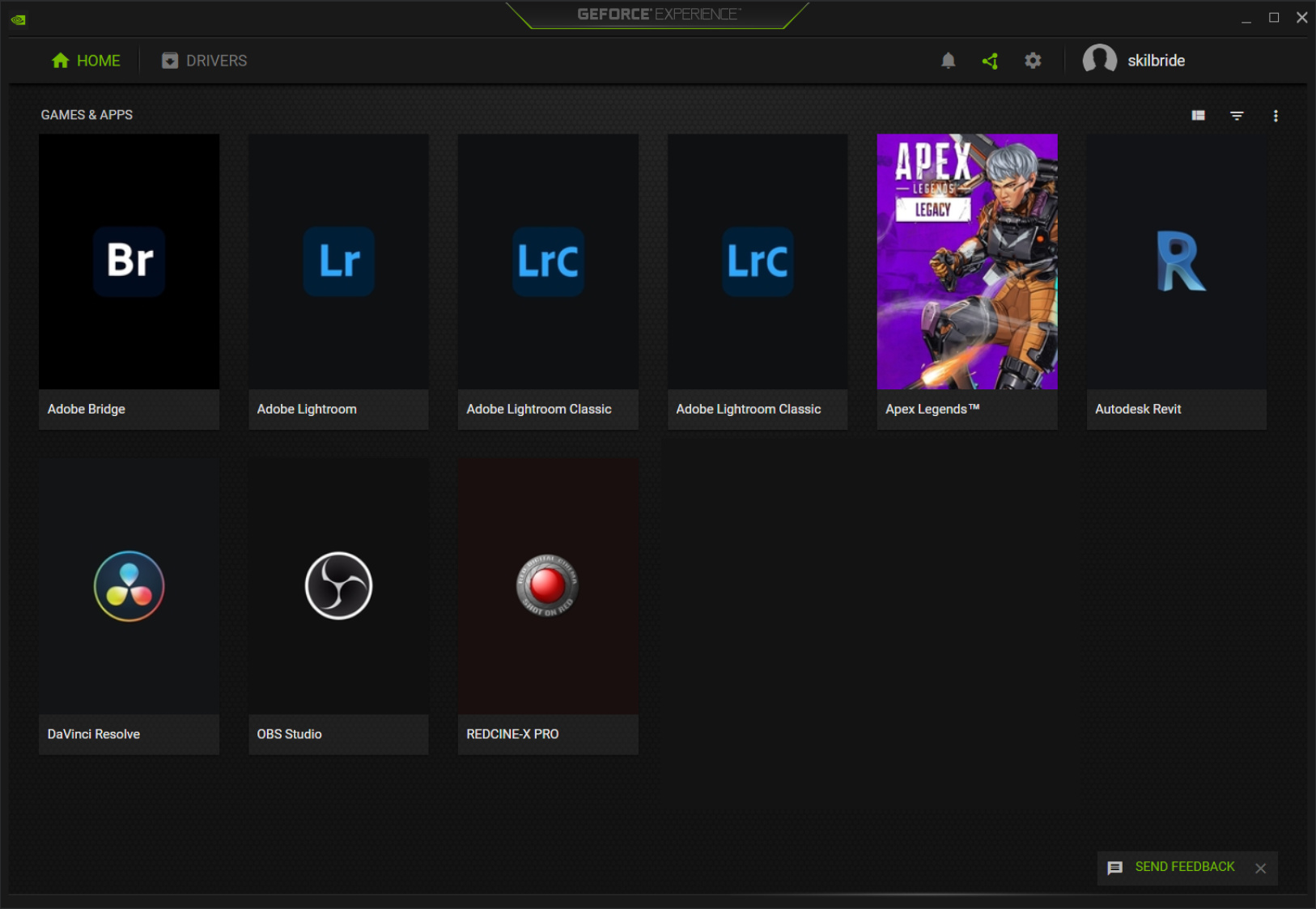Click the share icon in header
This screenshot has height=909, width=1316.
click(990, 61)
